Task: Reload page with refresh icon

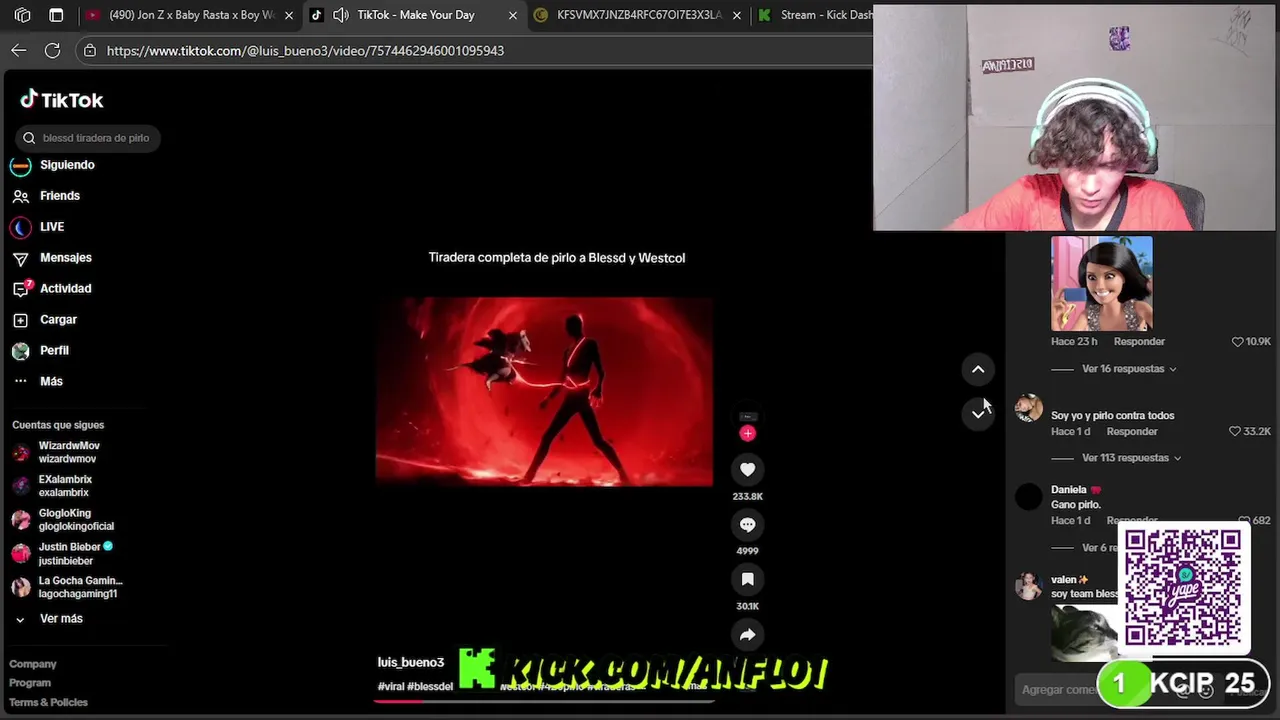Action: (53, 50)
